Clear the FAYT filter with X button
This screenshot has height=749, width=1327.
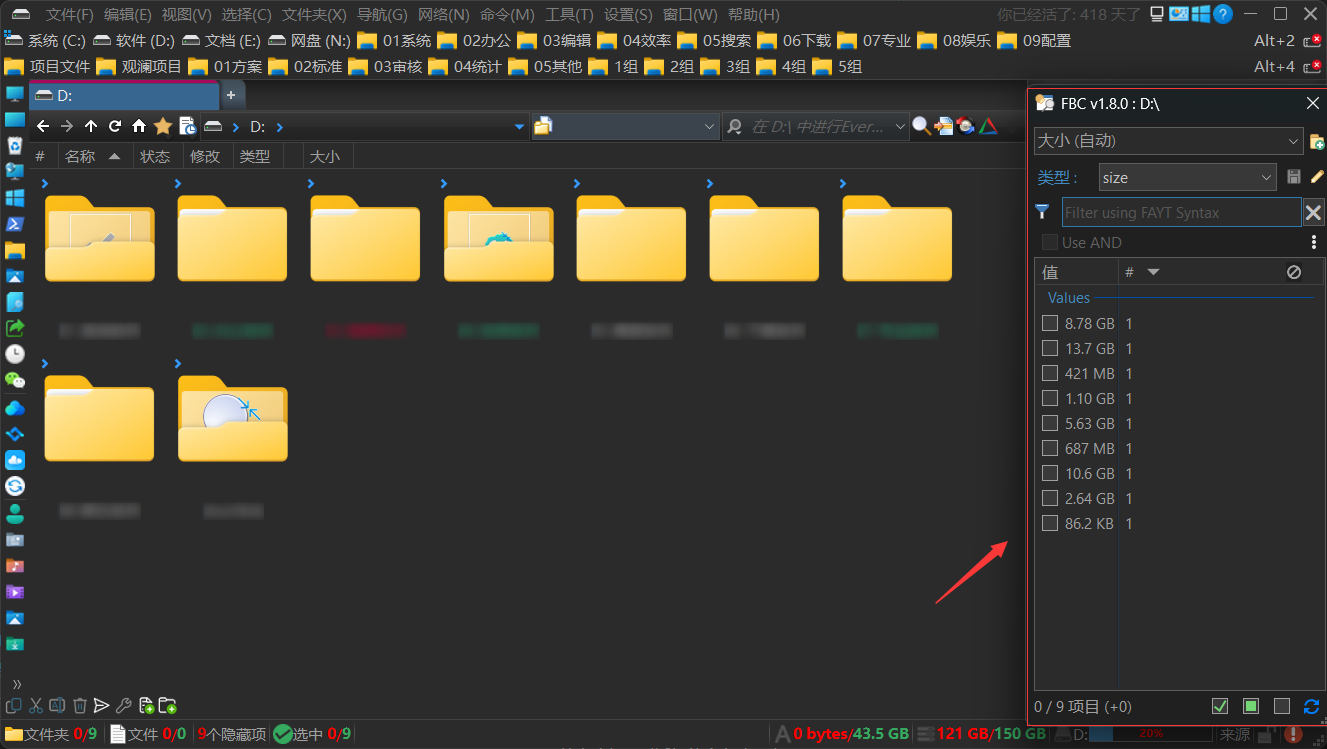tap(1313, 212)
